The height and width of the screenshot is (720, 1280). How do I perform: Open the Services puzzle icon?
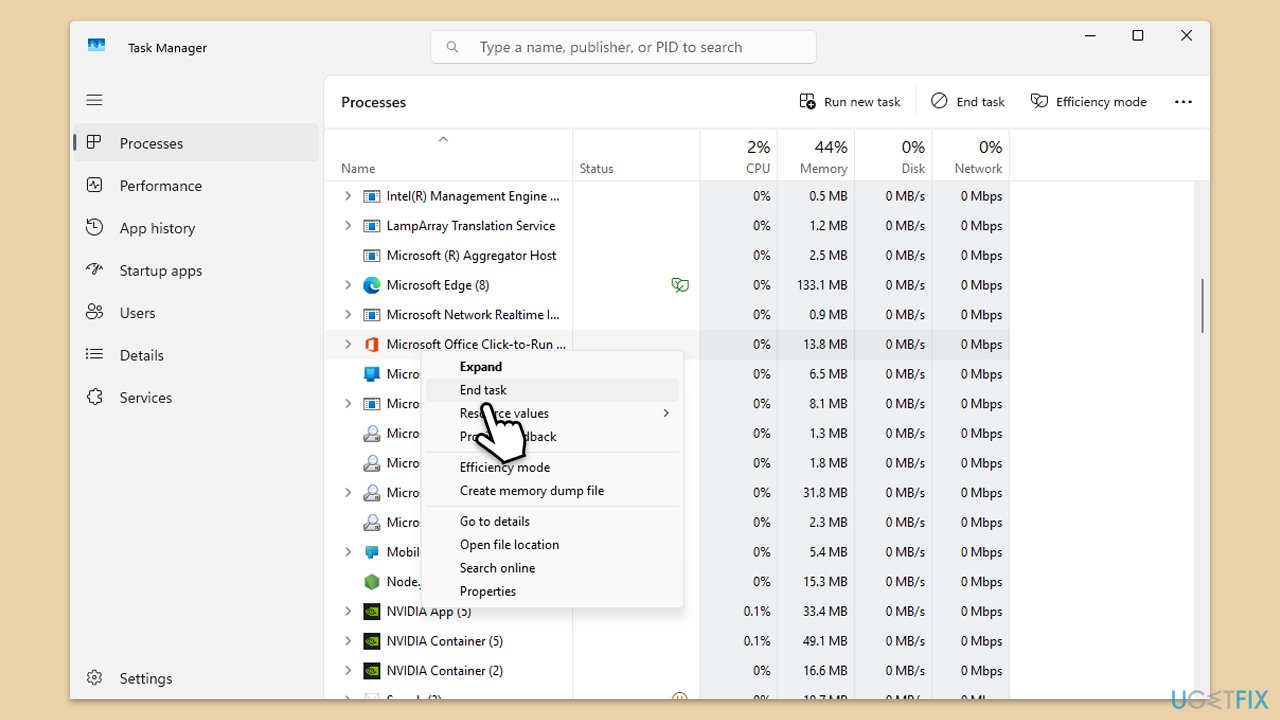(94, 397)
